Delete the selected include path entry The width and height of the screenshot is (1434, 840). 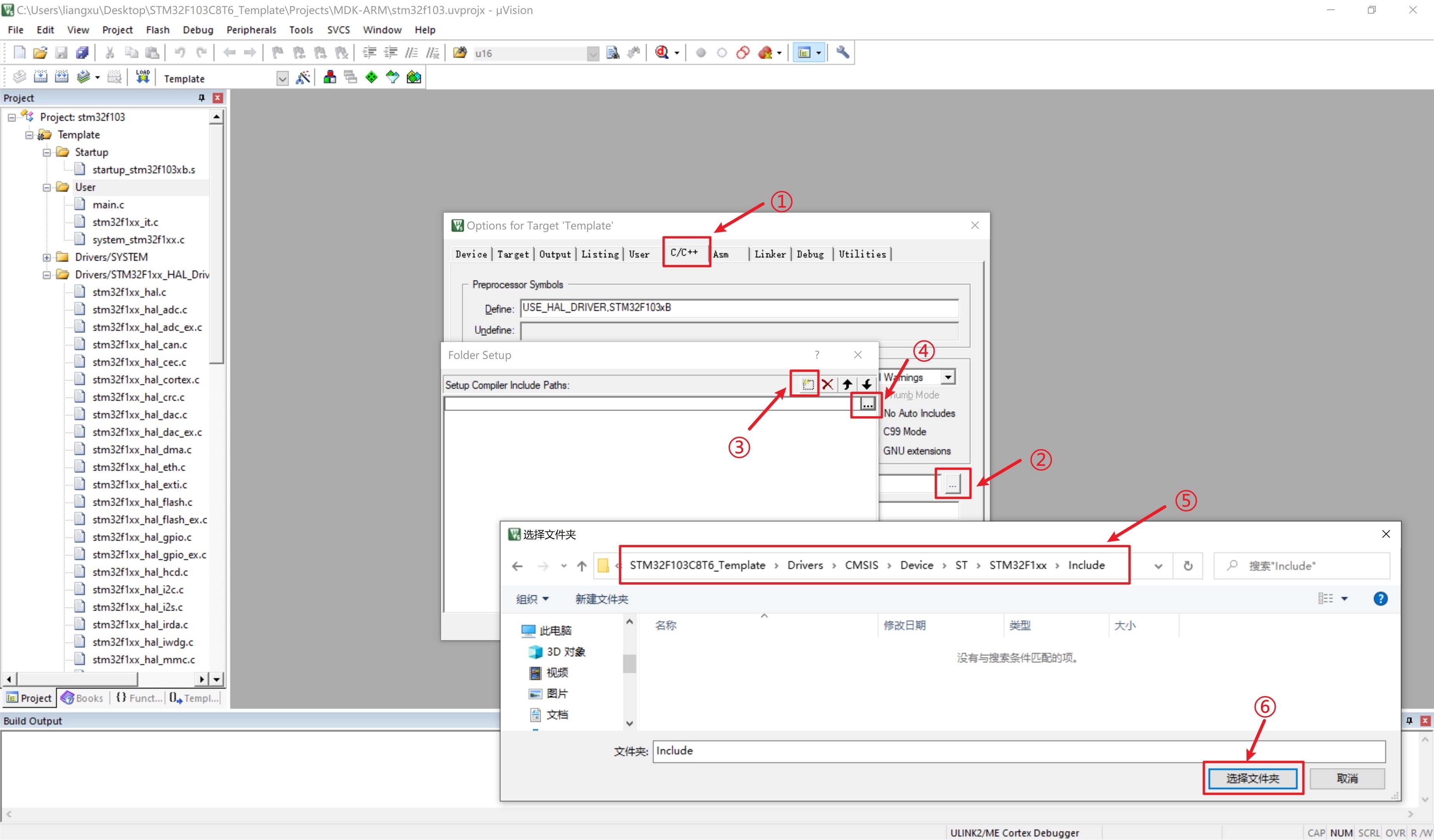point(827,385)
